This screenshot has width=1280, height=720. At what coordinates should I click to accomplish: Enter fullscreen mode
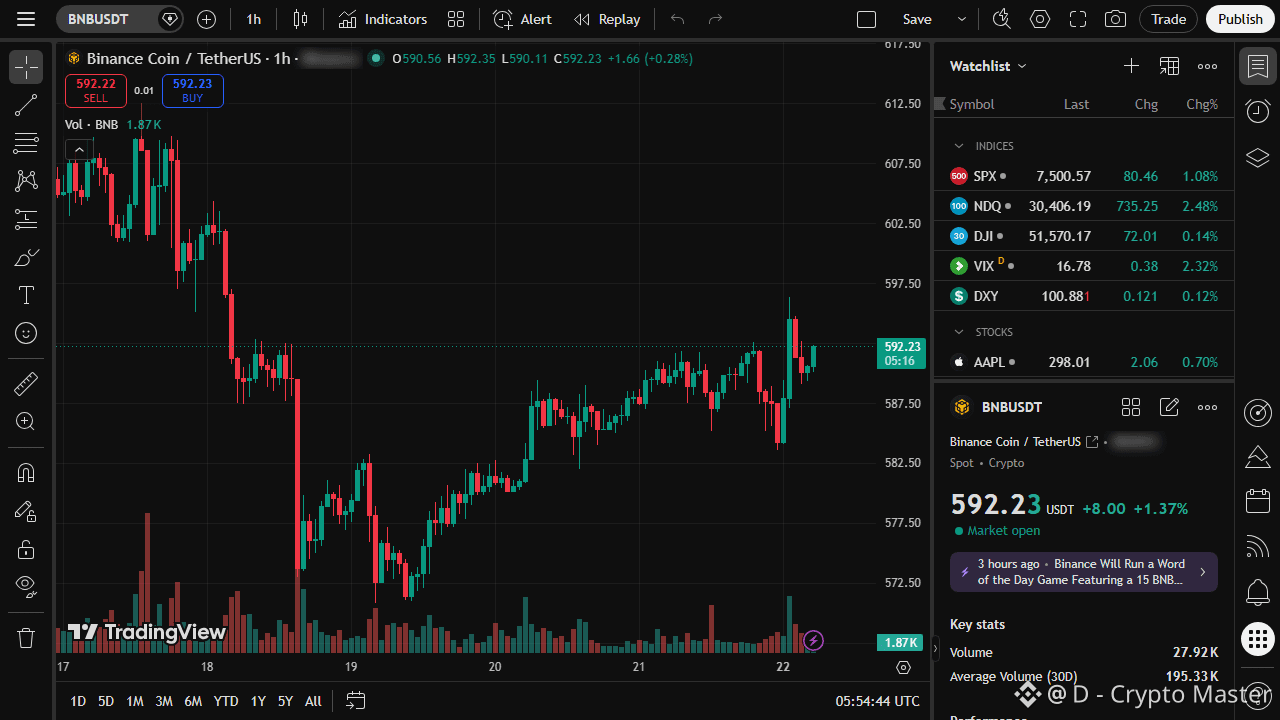(1078, 19)
